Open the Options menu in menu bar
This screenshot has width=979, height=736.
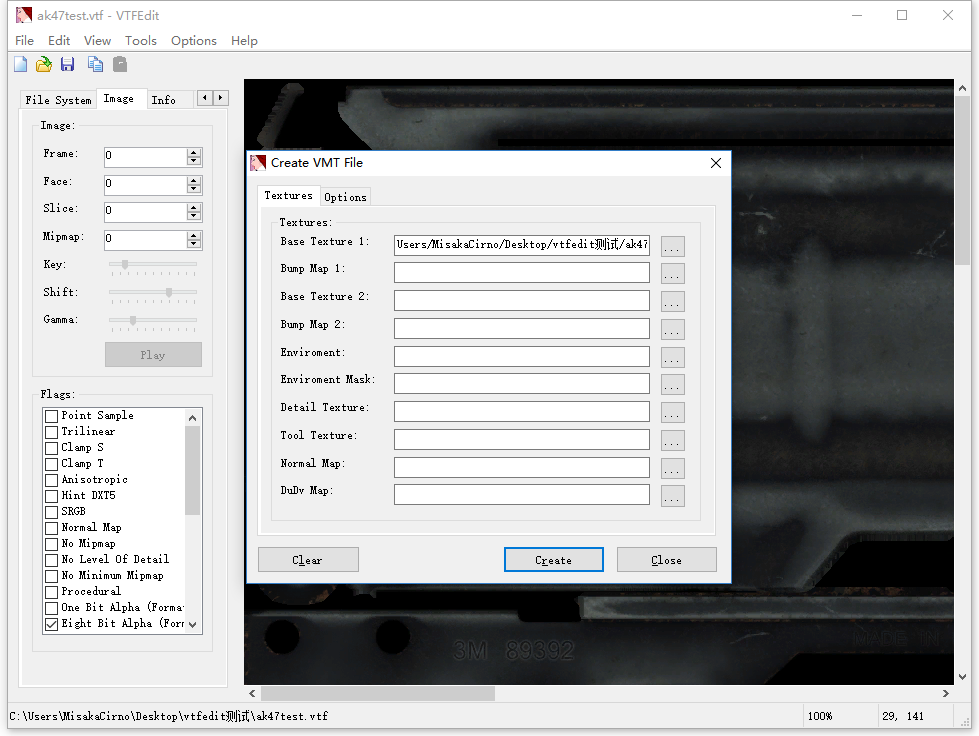[x=194, y=41]
